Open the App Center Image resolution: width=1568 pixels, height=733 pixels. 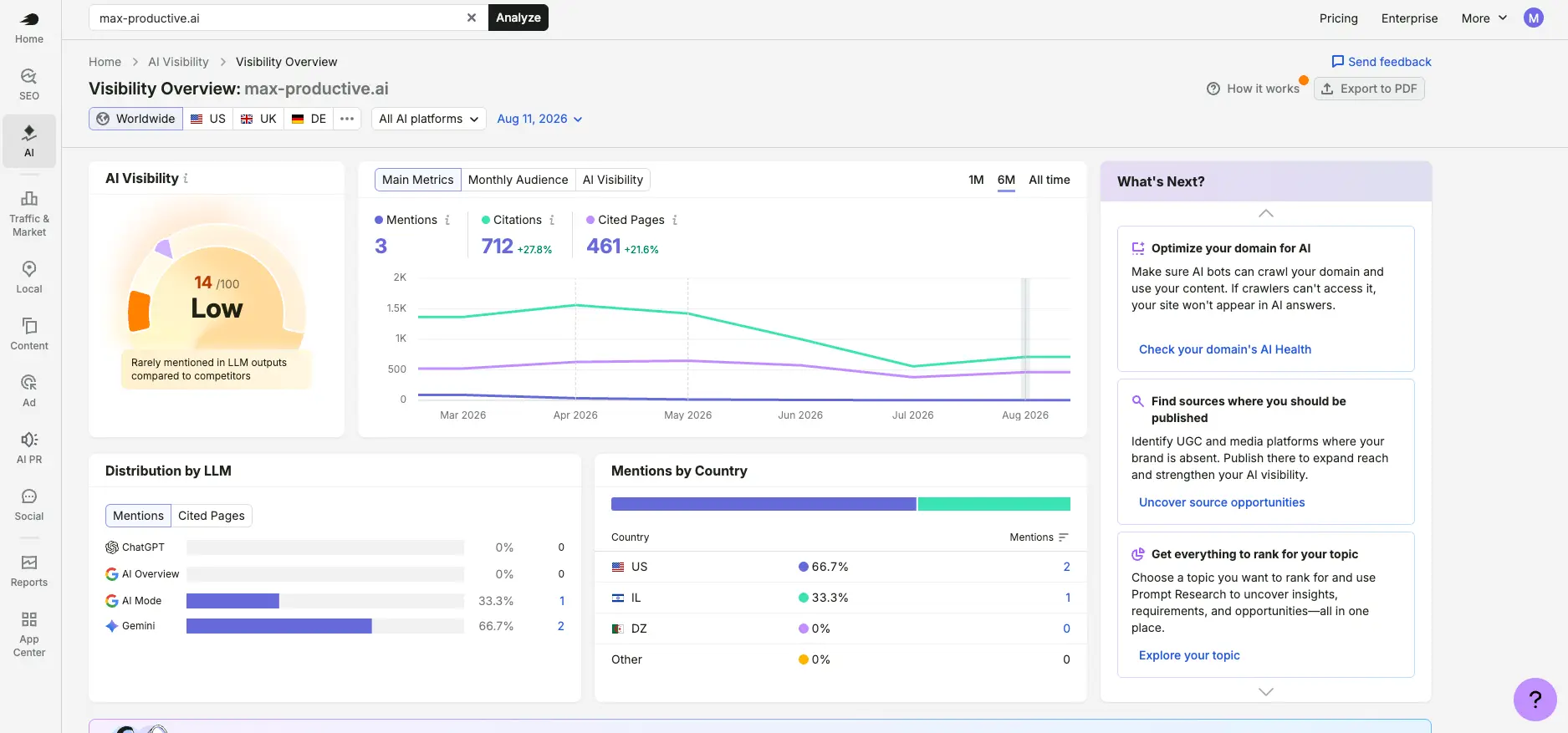(x=29, y=634)
